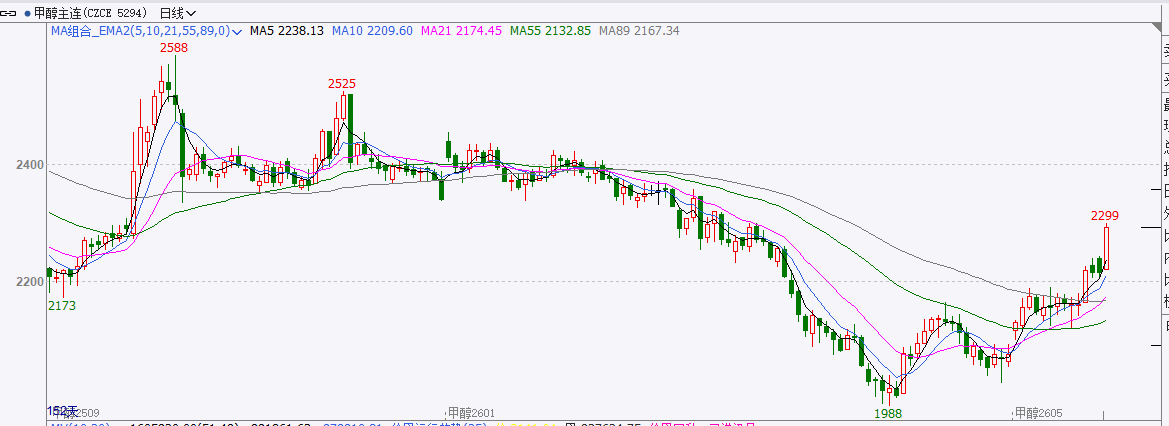
Task: Click the 1988 low price marker
Action: tap(888, 412)
